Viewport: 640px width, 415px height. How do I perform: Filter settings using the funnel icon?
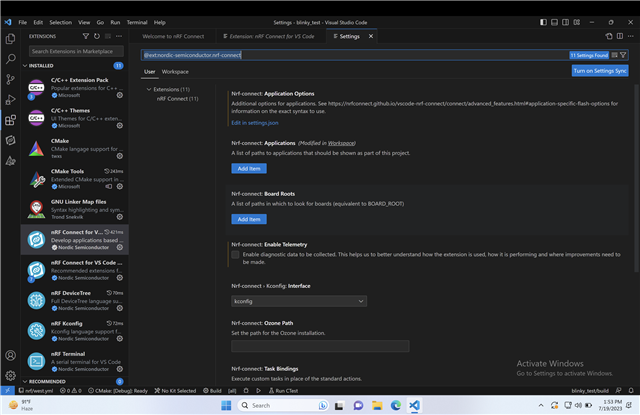click(623, 55)
